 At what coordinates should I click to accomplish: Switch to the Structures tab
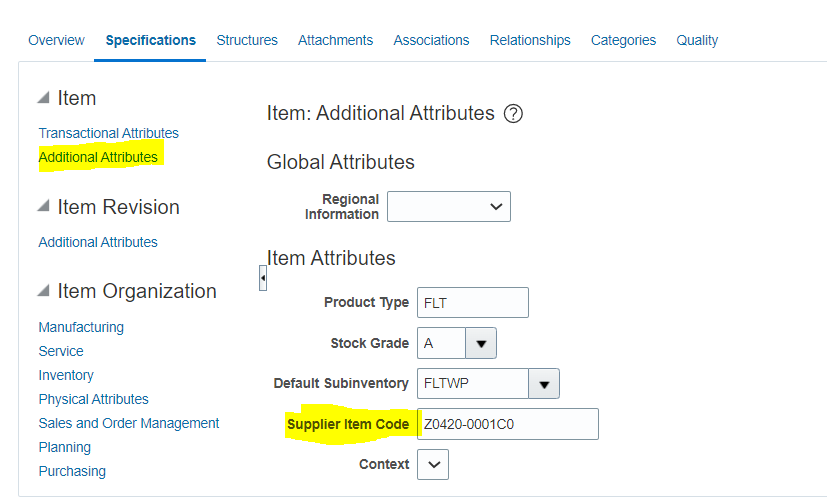coord(247,41)
